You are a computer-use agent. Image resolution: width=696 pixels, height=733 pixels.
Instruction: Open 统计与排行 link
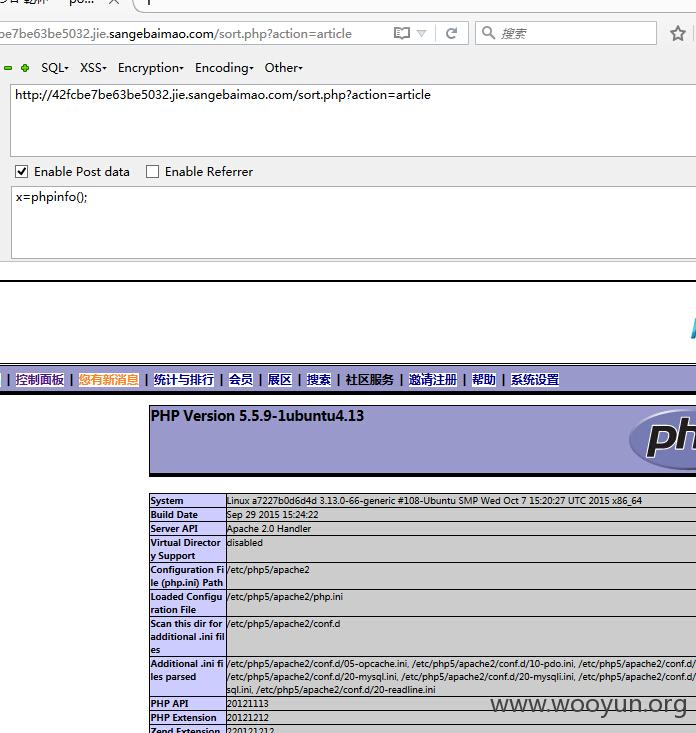pos(184,380)
